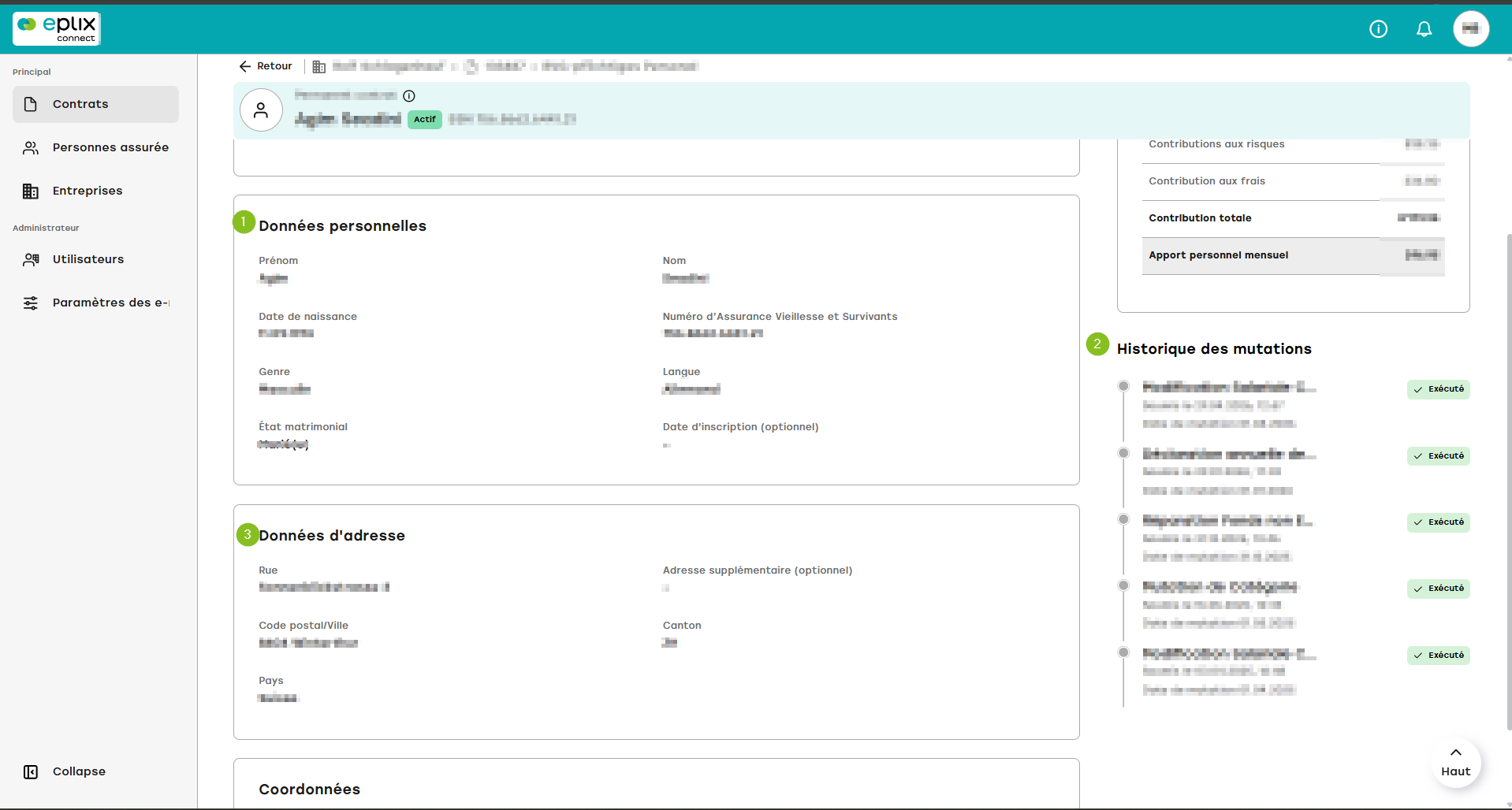Click the Exécuté badge of first mutation

[1439, 389]
